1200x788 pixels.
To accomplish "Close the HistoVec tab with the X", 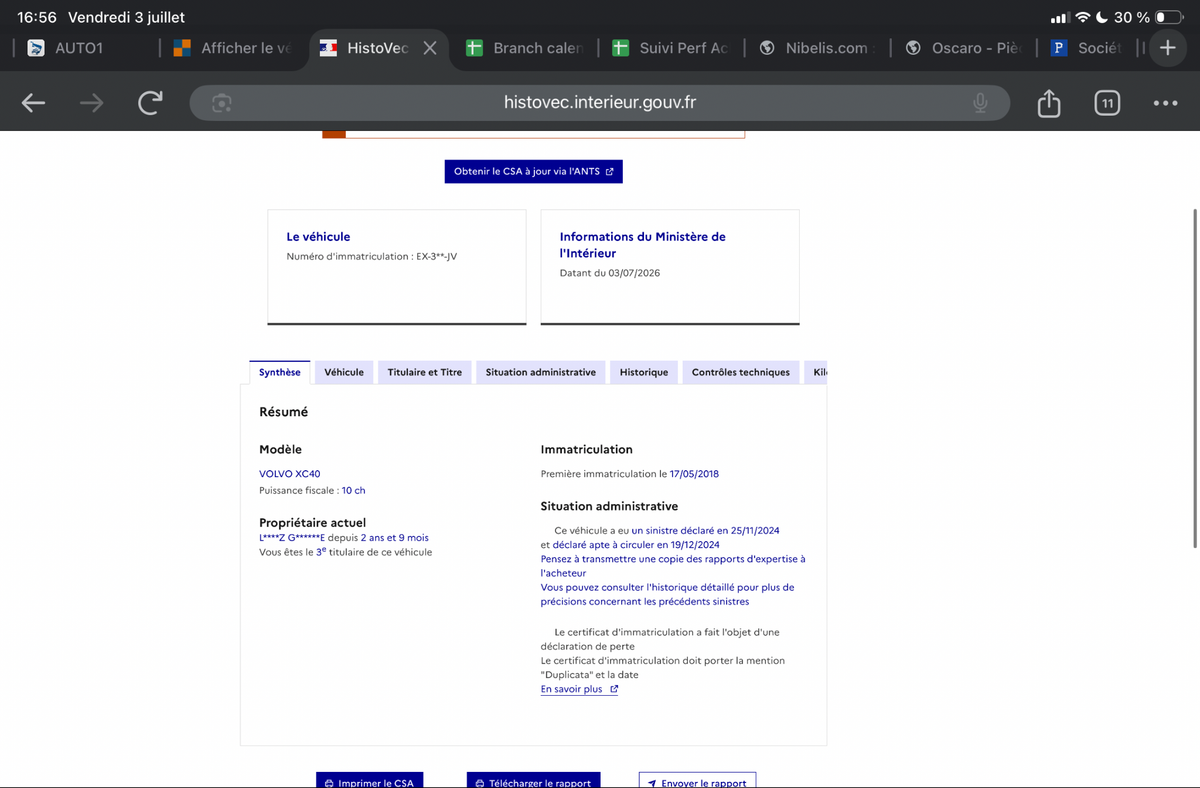I will pyautogui.click(x=430, y=48).
